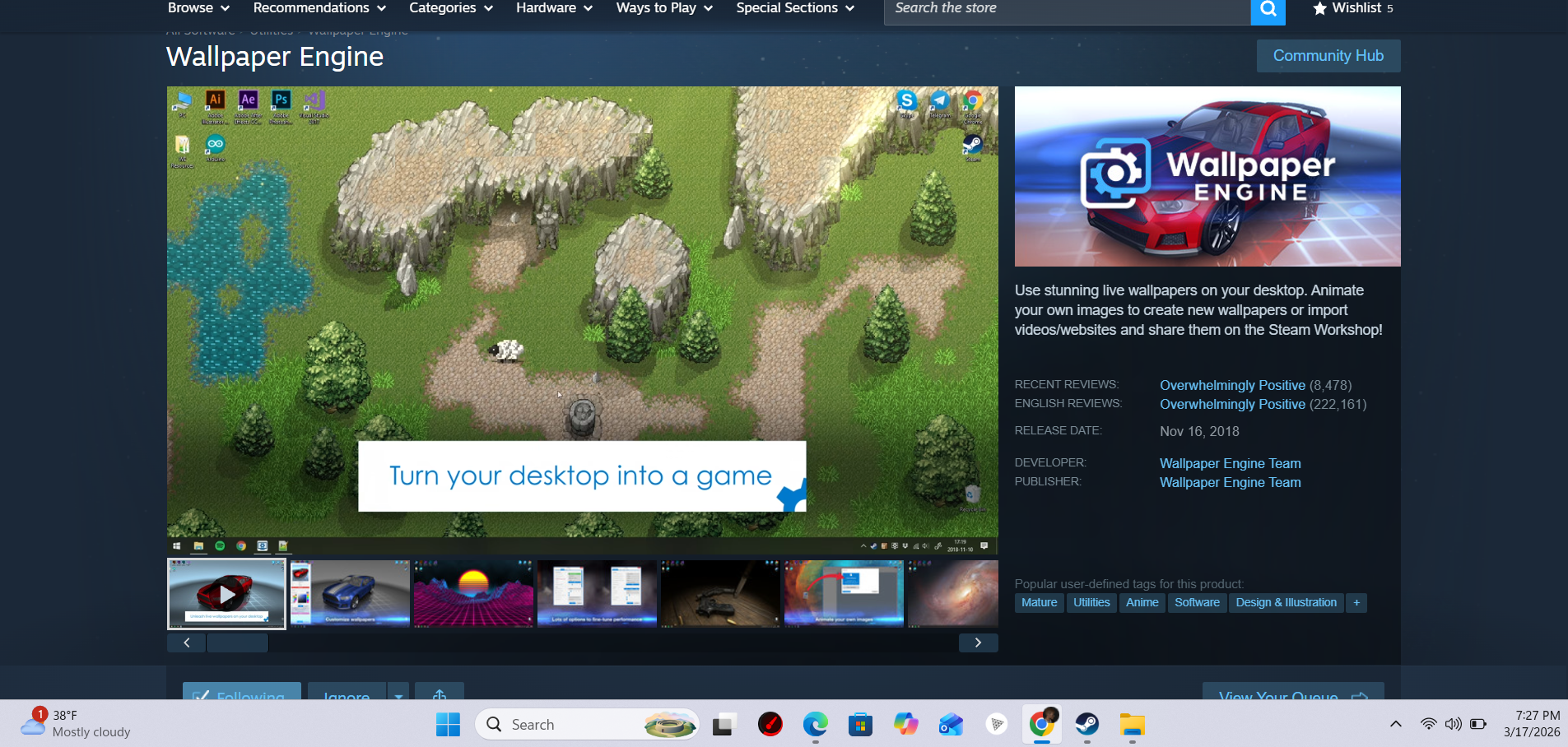Click the Windows Start button
The image size is (1568, 747).
click(x=448, y=725)
